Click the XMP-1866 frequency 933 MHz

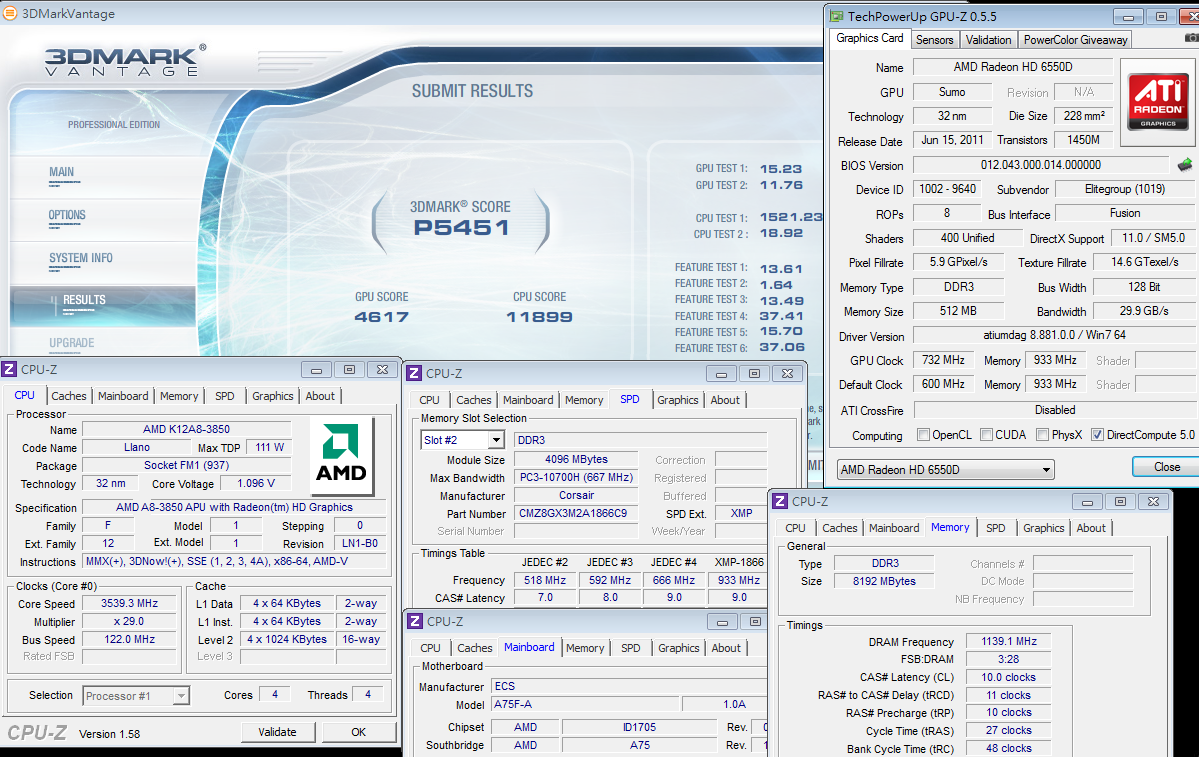coord(739,580)
